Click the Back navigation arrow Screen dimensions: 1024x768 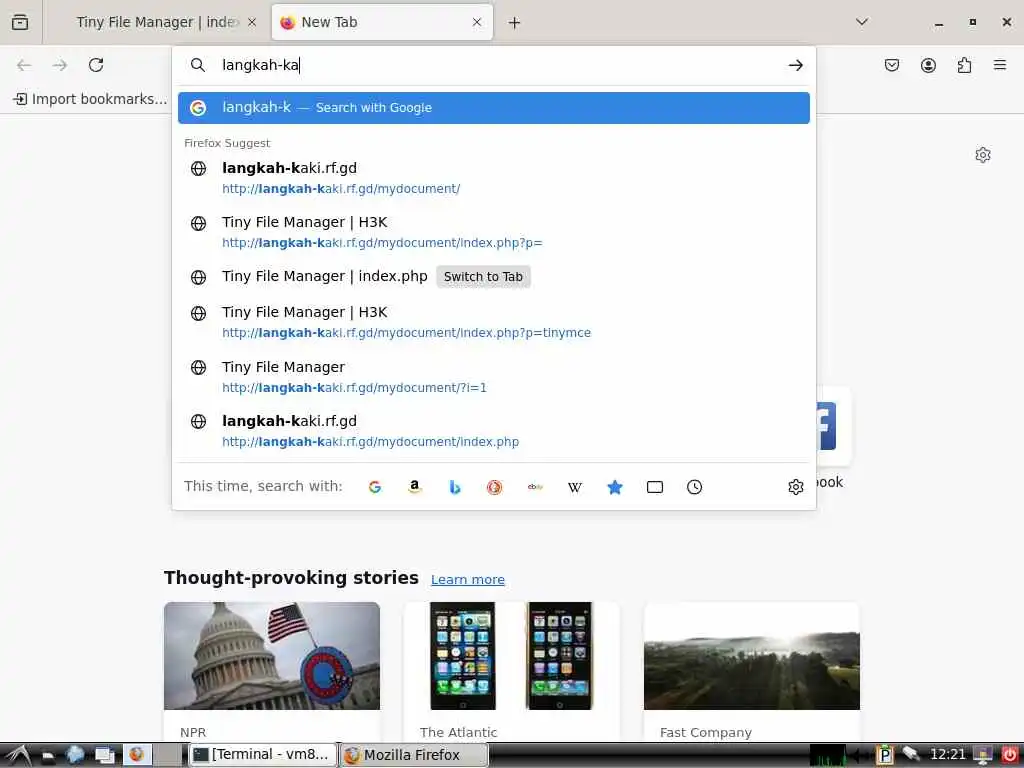[24, 65]
